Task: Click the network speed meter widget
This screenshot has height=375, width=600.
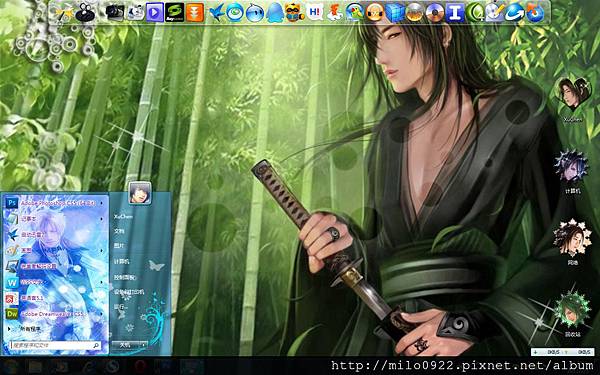Action: (x=562, y=352)
